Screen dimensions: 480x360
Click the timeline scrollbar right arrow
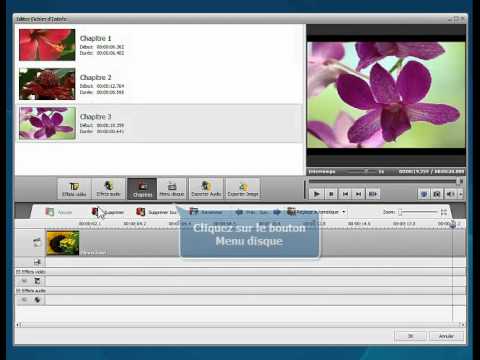[x=462, y=324]
